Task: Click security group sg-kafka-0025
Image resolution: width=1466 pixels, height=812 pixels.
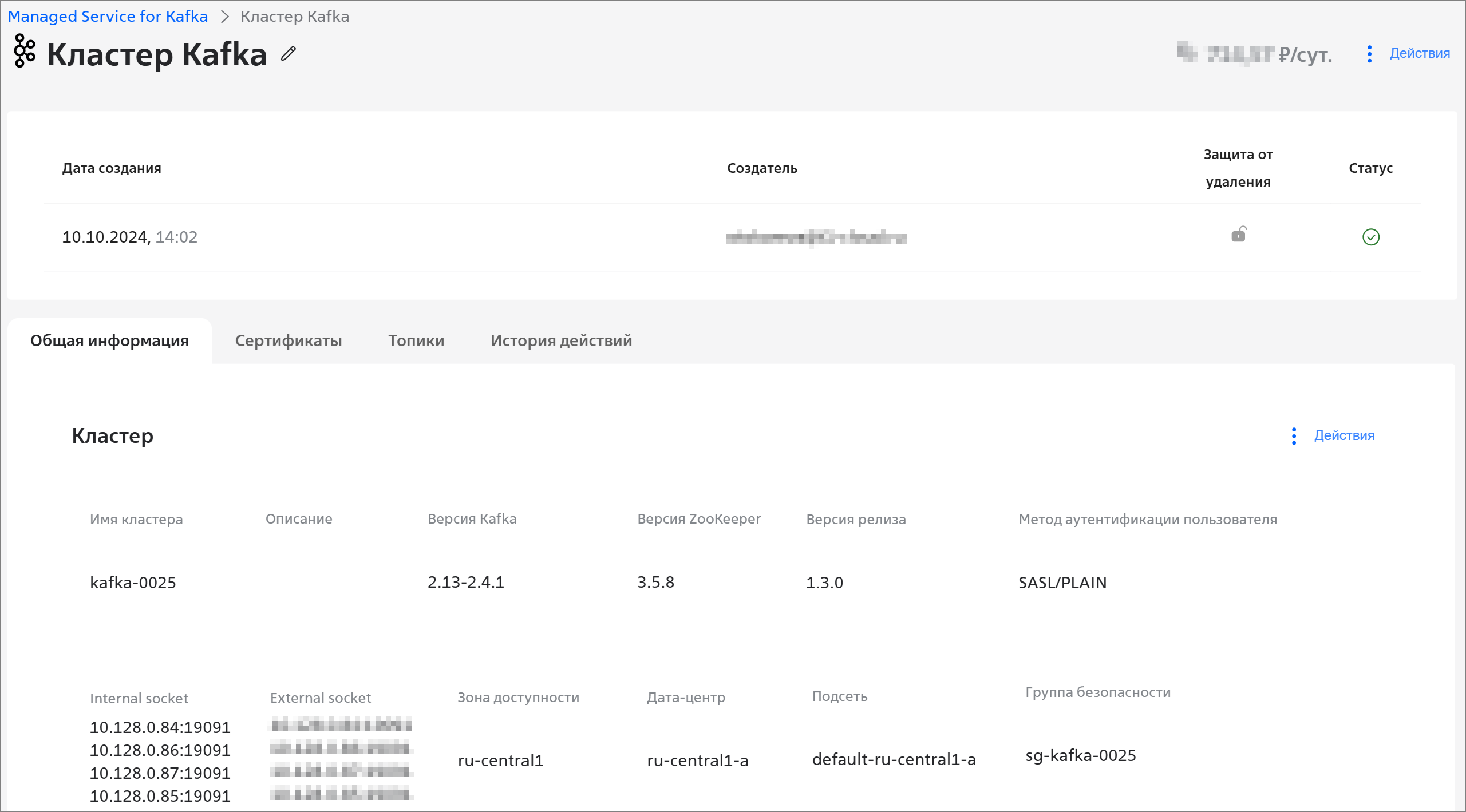Action: [1080, 755]
